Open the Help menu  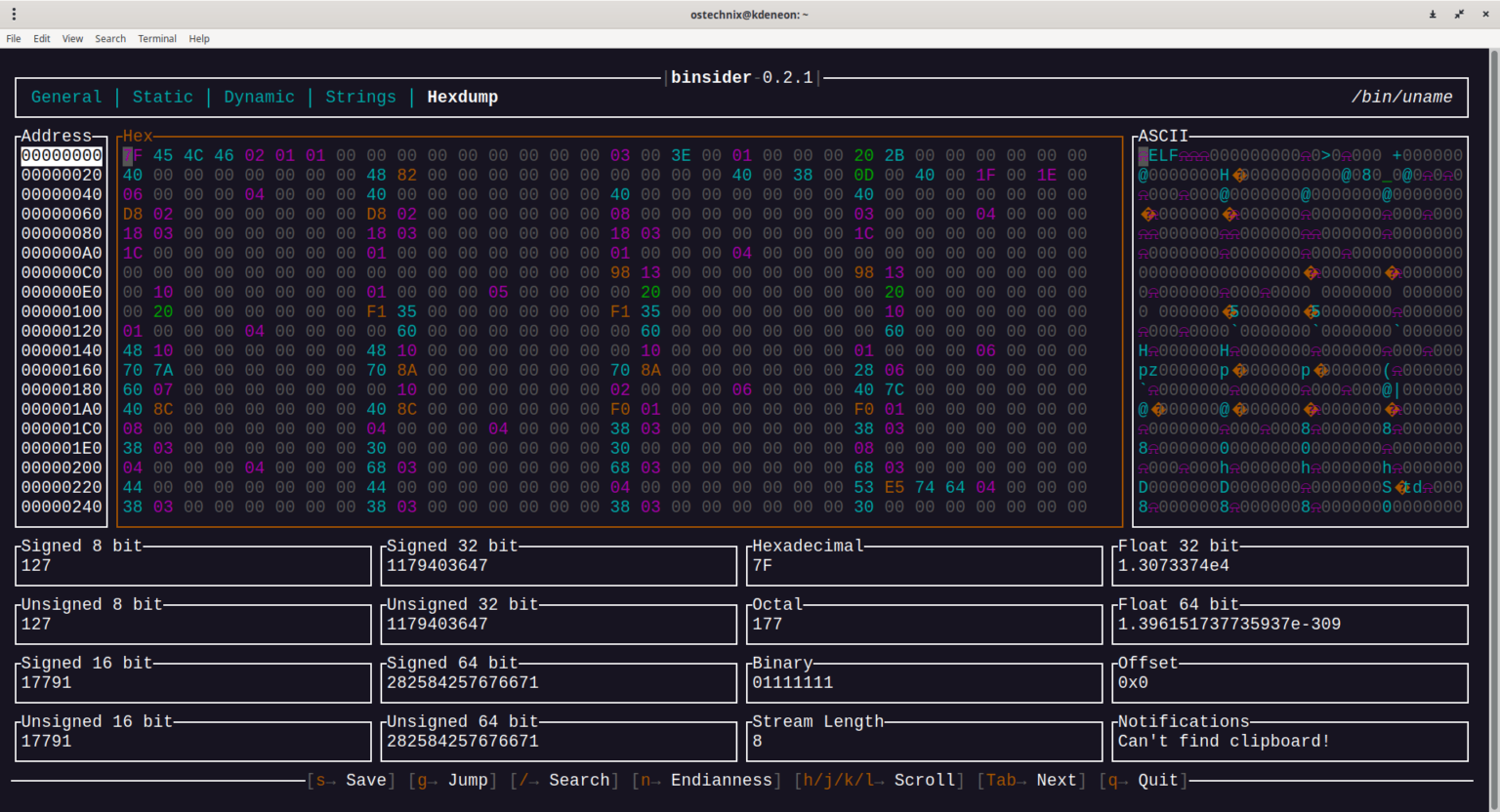(x=199, y=38)
